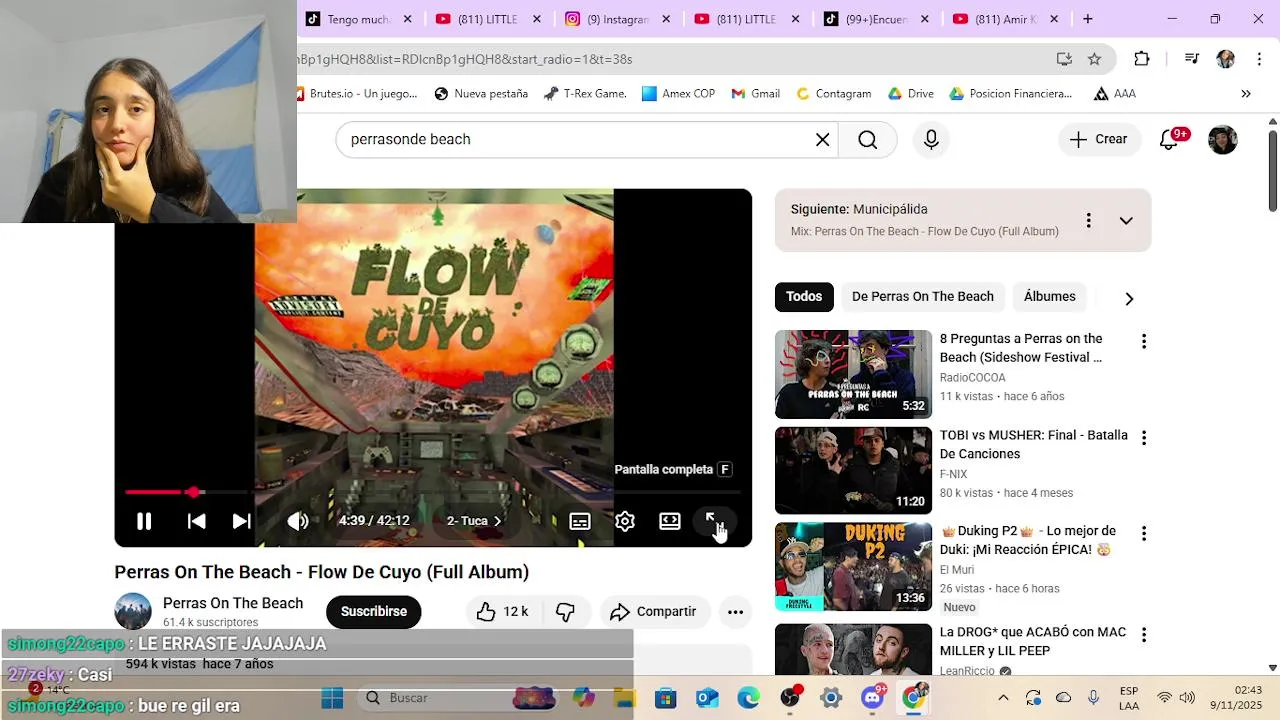Open Discord from the Windows taskbar
Screen dimensions: 1280x720
[873, 697]
